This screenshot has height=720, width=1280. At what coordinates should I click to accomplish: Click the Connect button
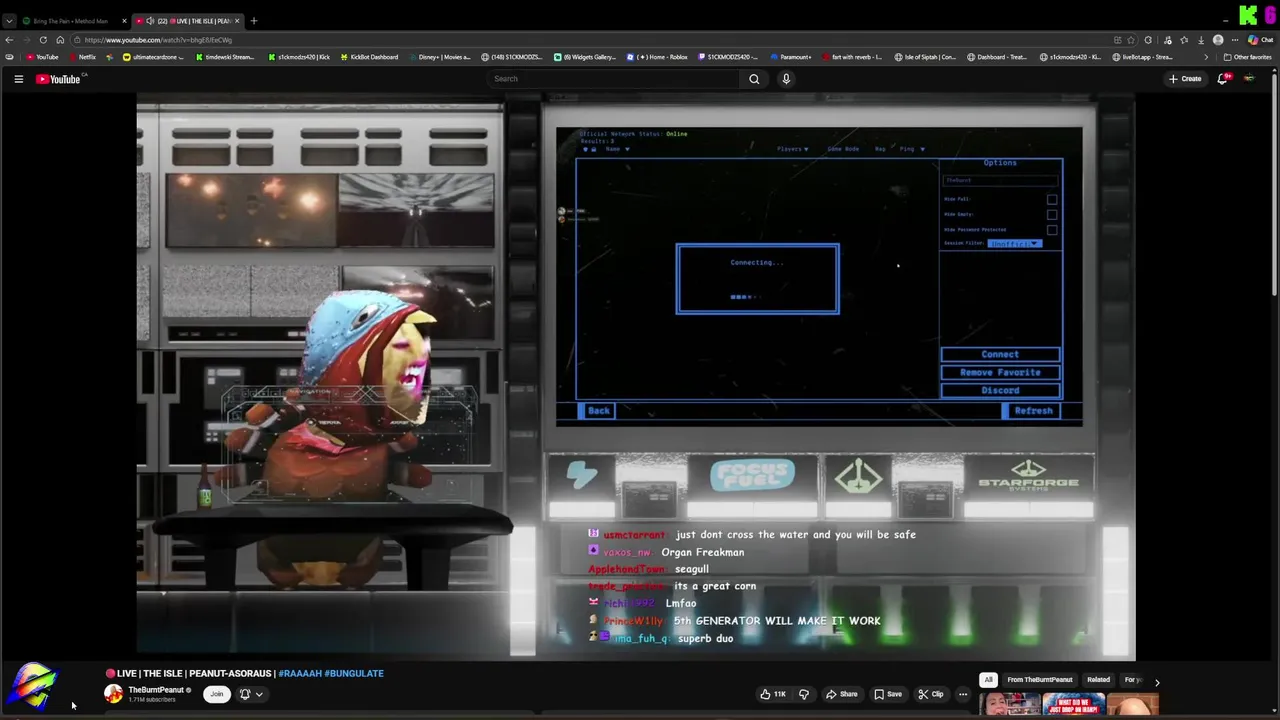coord(1000,354)
